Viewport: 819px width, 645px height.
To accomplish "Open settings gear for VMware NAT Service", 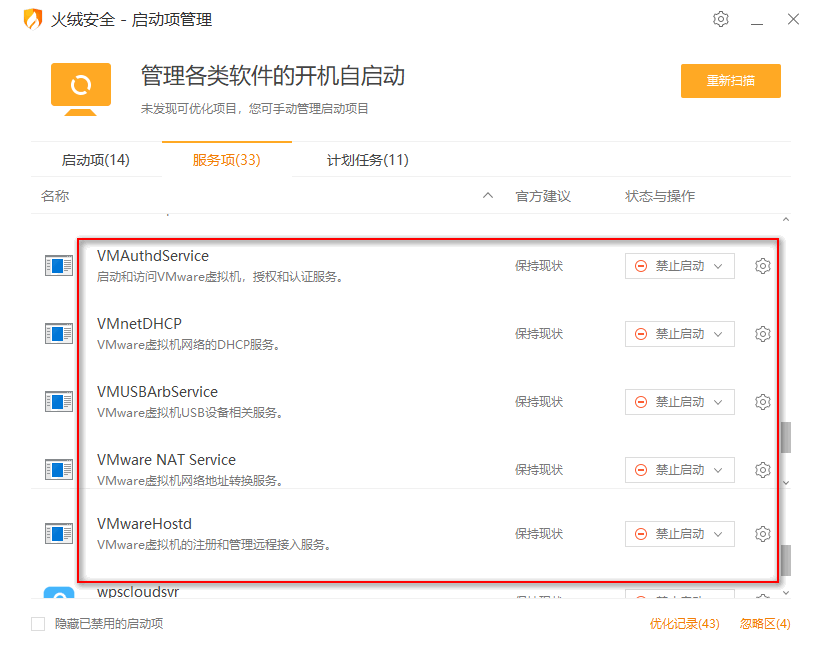I will [x=763, y=470].
